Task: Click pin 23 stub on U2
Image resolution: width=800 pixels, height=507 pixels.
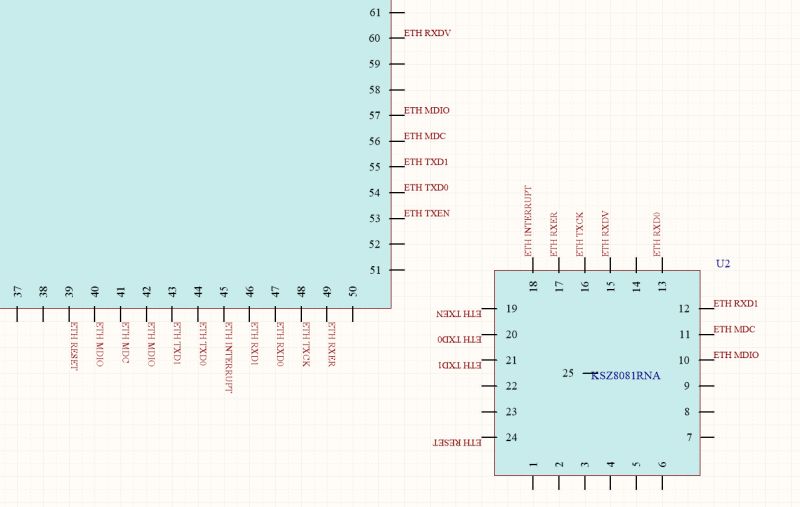Action: point(489,412)
